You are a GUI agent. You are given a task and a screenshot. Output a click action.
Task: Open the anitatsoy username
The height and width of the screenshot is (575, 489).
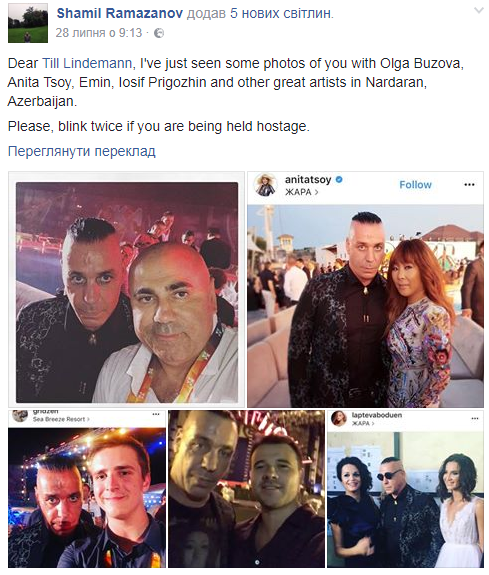pyautogui.click(x=308, y=180)
